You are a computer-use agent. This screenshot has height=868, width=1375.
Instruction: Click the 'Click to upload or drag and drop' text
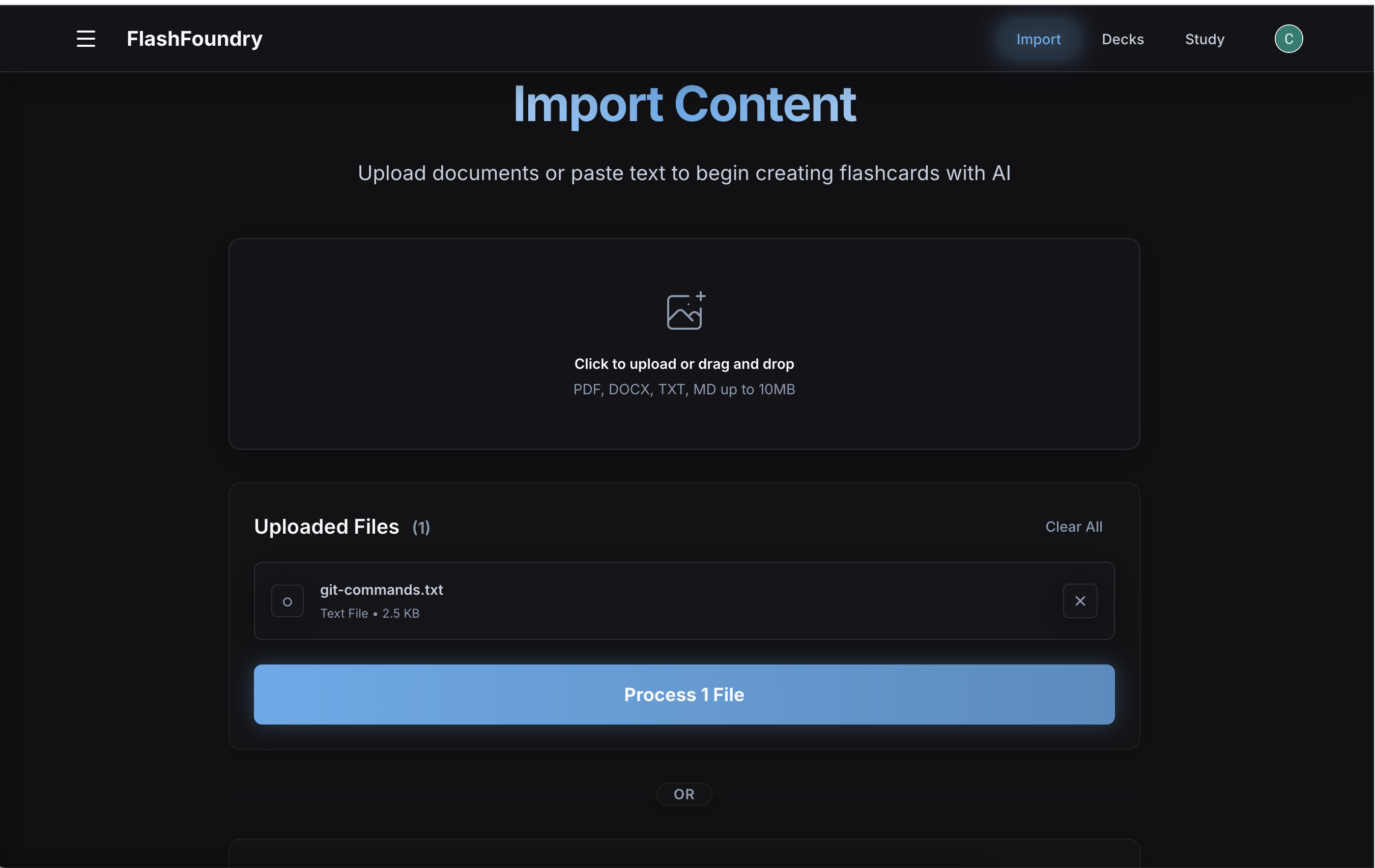pyautogui.click(x=683, y=364)
